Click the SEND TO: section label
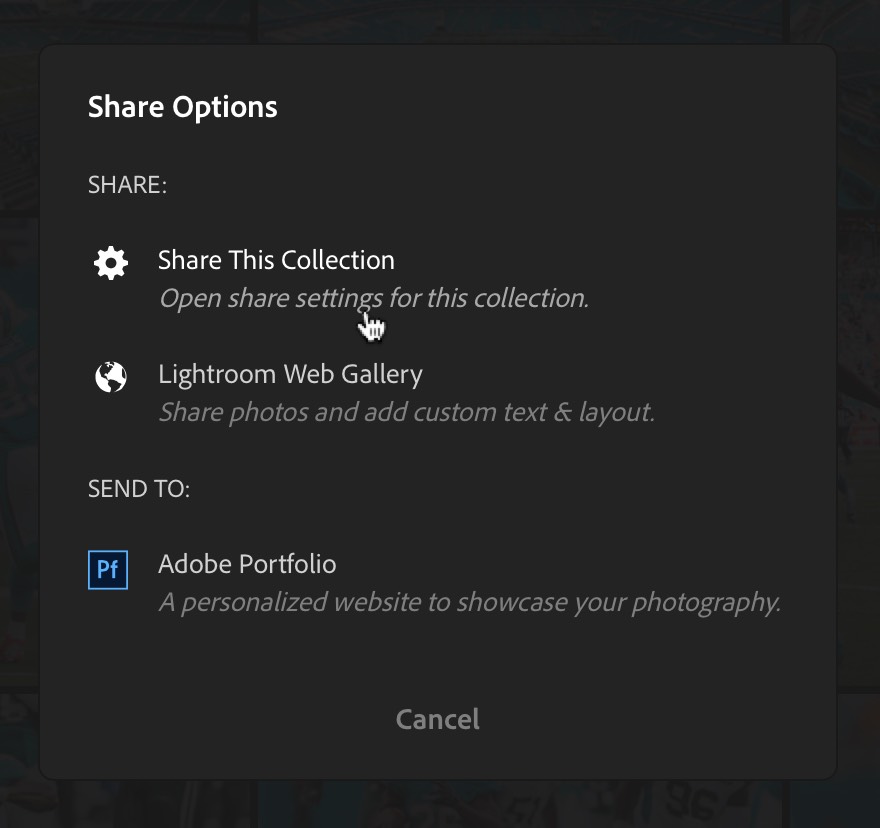This screenshot has width=880, height=828. coord(139,489)
